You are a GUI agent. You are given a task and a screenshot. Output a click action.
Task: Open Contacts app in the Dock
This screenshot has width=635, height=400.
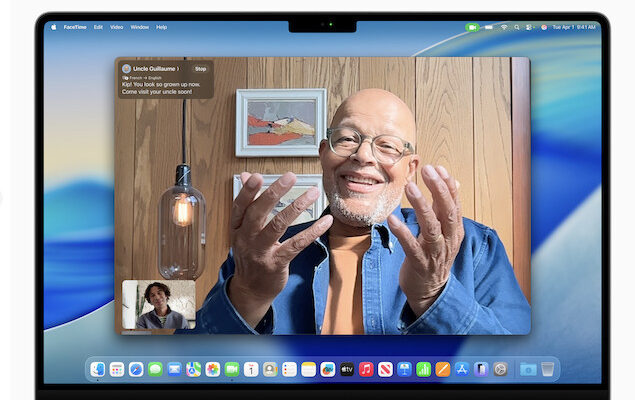(x=270, y=369)
